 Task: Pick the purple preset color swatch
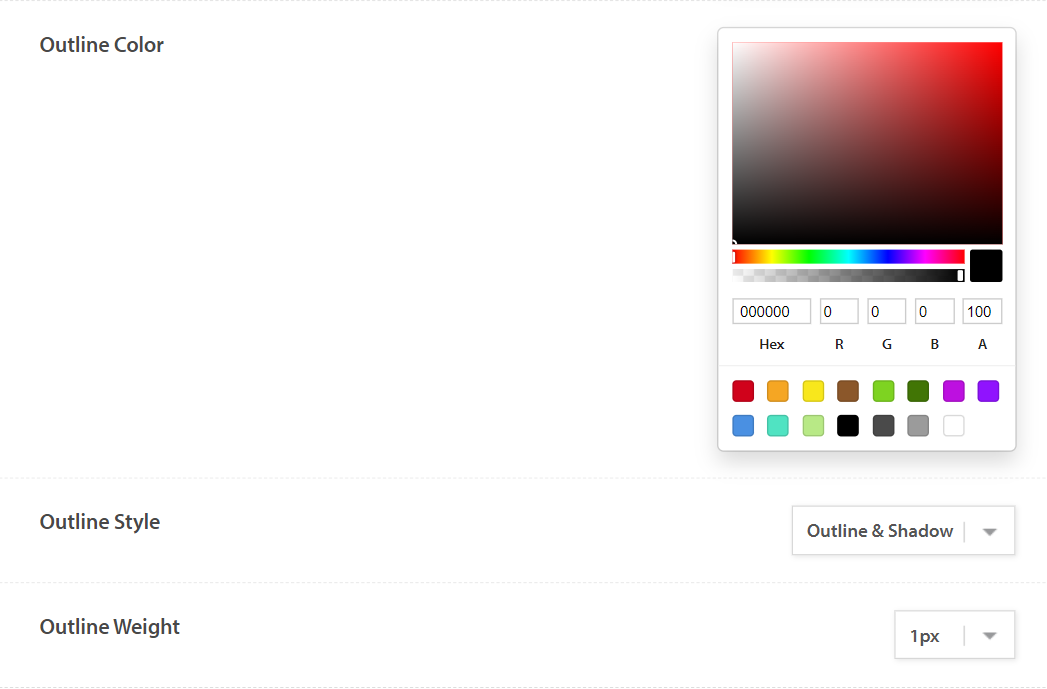point(988,391)
